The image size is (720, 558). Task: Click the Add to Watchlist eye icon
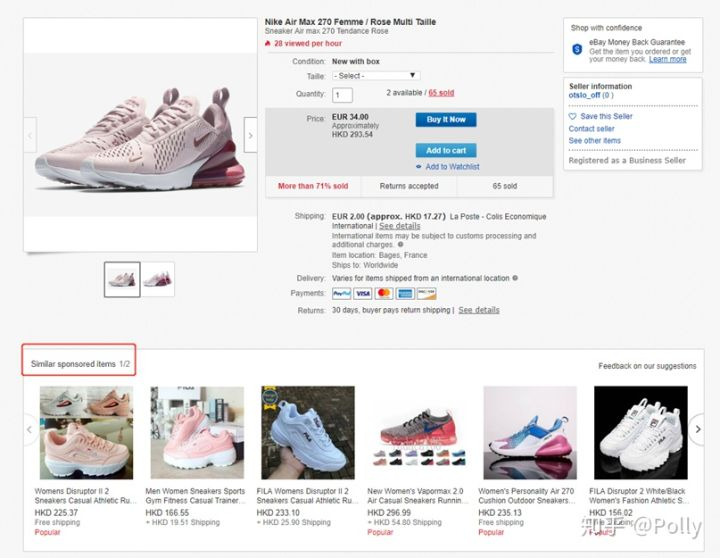click(x=420, y=167)
